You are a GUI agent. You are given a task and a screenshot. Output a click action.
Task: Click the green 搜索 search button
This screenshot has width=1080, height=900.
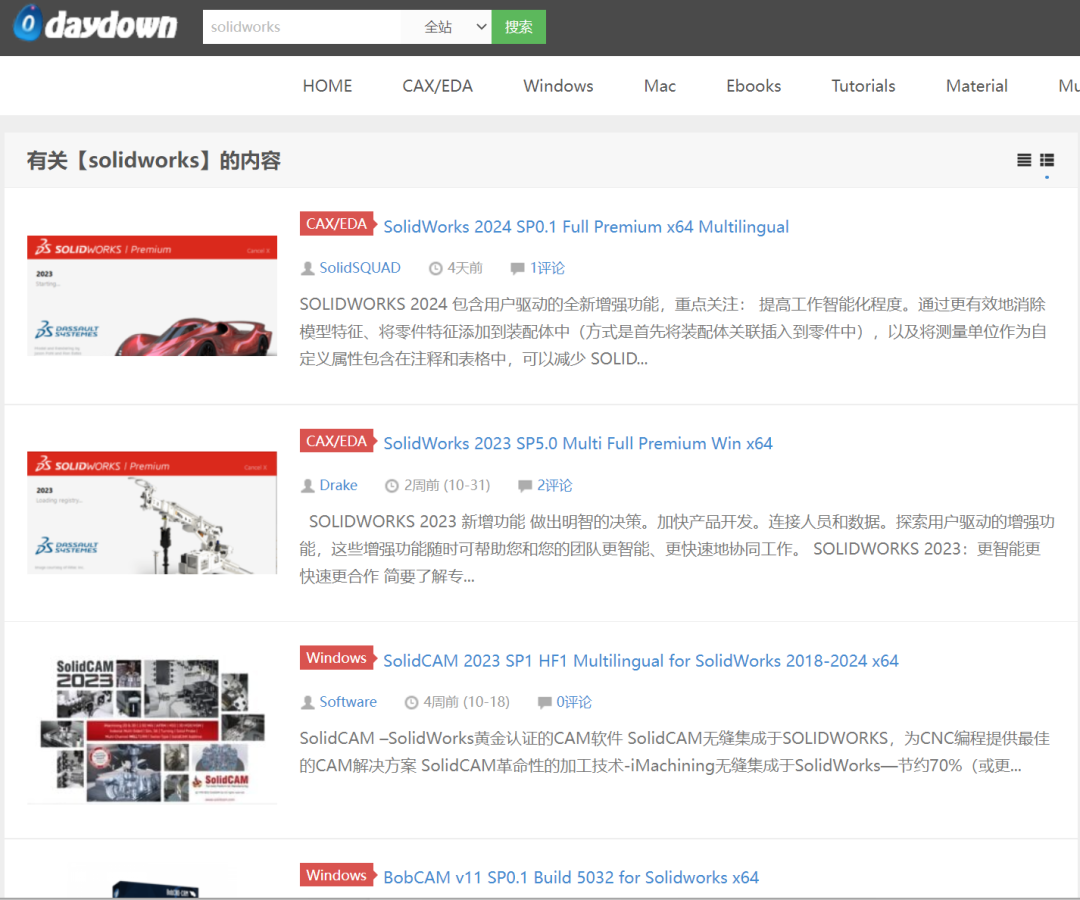coord(519,27)
